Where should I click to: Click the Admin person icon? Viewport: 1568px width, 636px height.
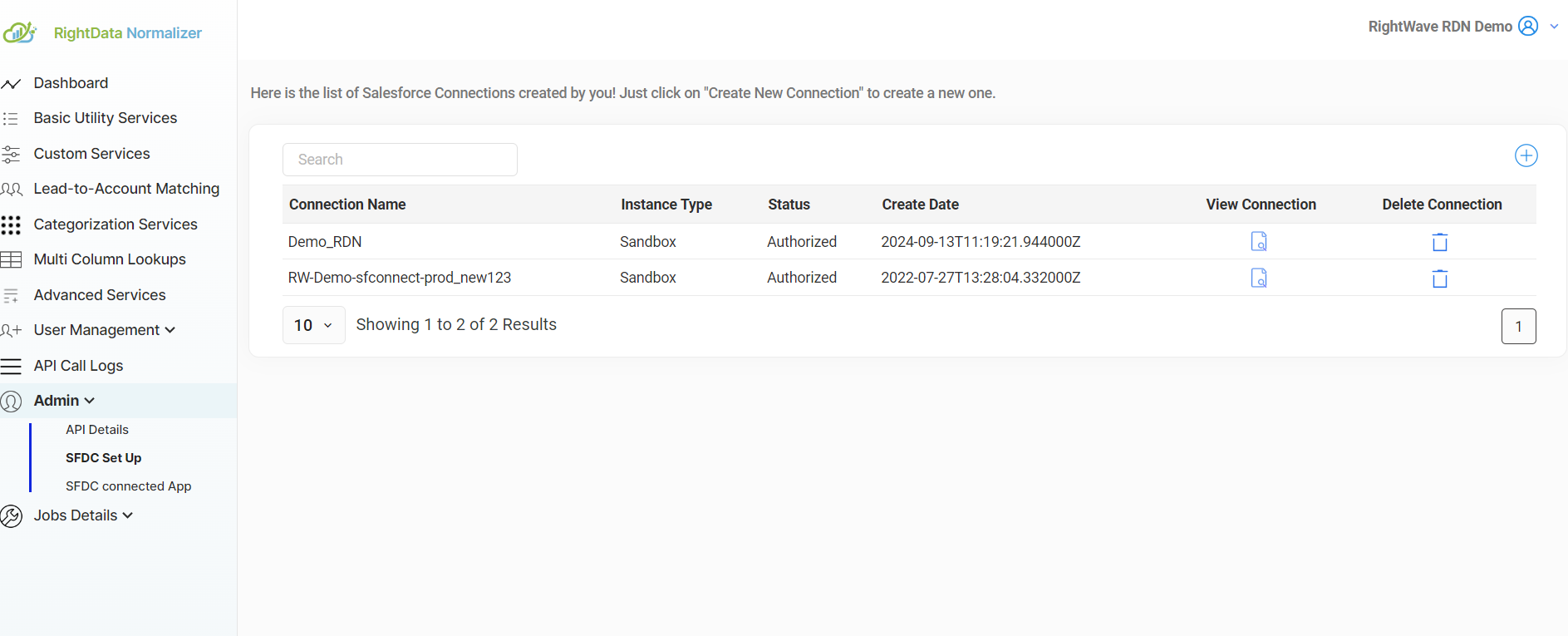[11, 402]
